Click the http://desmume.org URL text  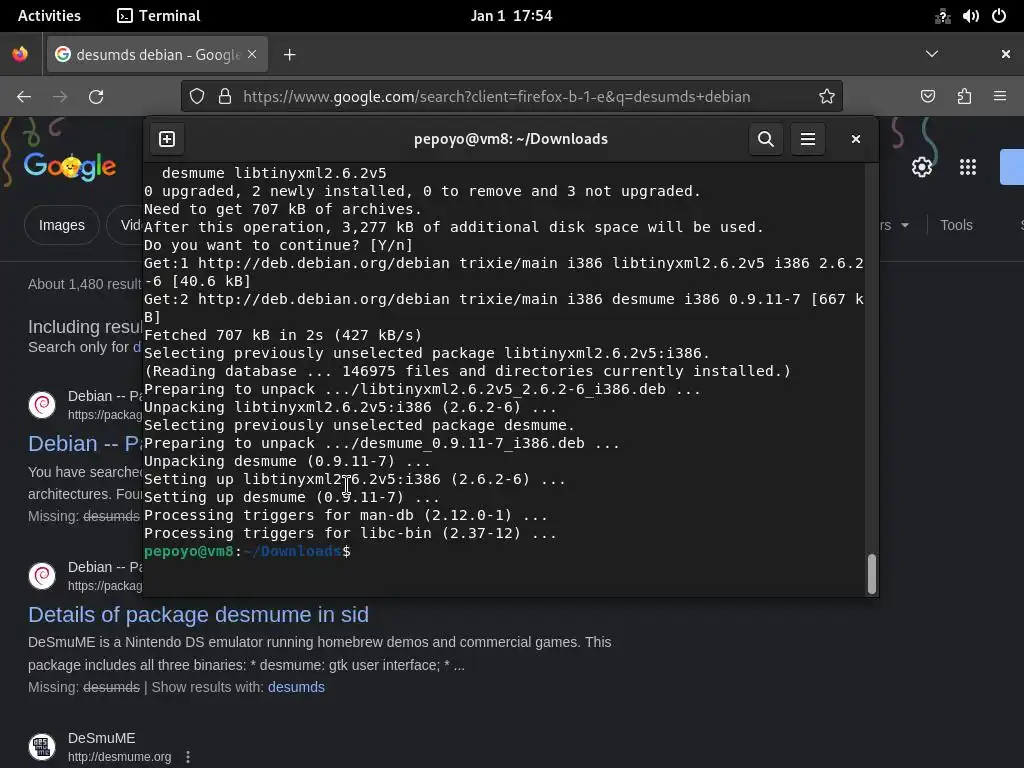120,757
